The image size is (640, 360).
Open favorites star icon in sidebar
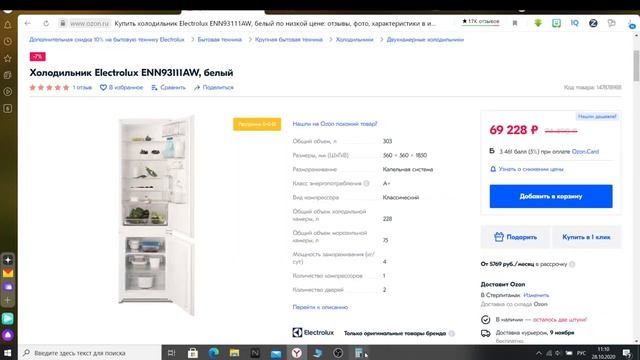pyautogui.click(x=7, y=58)
